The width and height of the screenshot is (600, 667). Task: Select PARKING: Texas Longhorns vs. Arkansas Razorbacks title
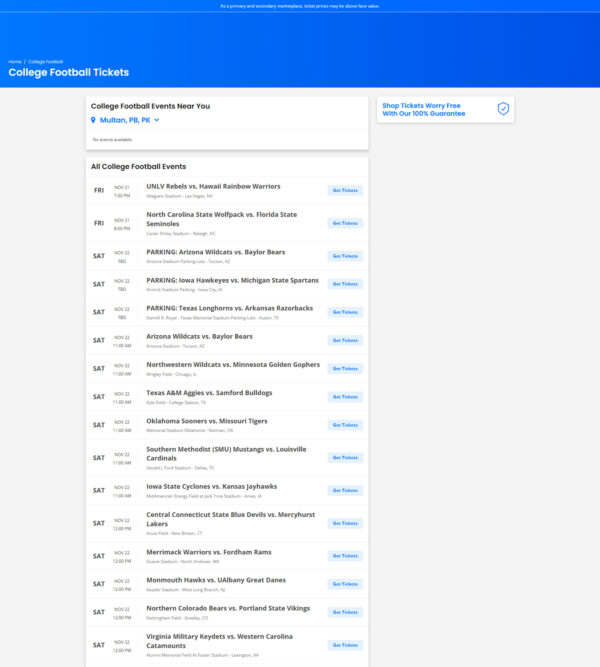[x=229, y=308]
